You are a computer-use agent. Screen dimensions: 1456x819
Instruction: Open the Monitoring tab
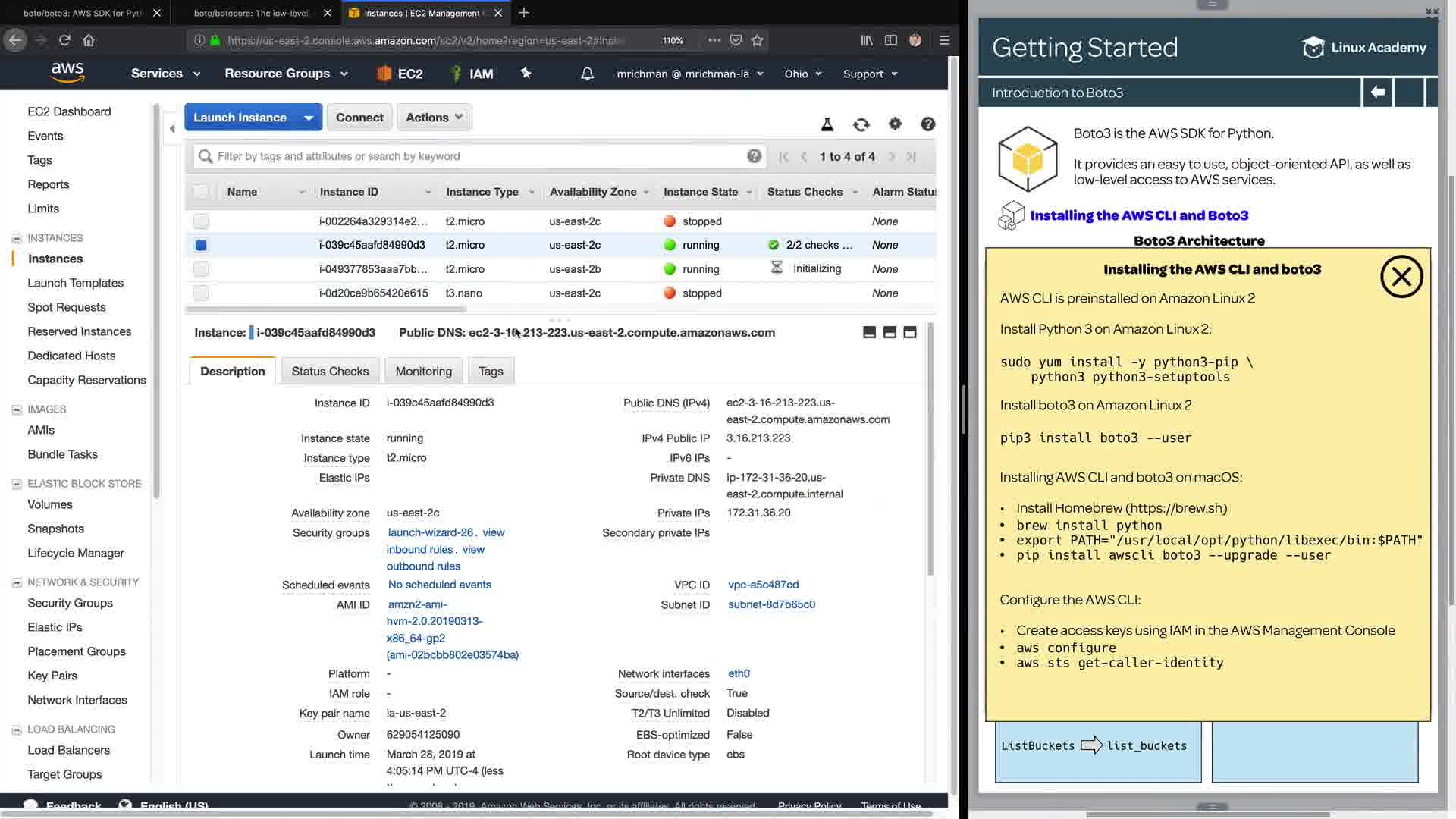coord(423,371)
